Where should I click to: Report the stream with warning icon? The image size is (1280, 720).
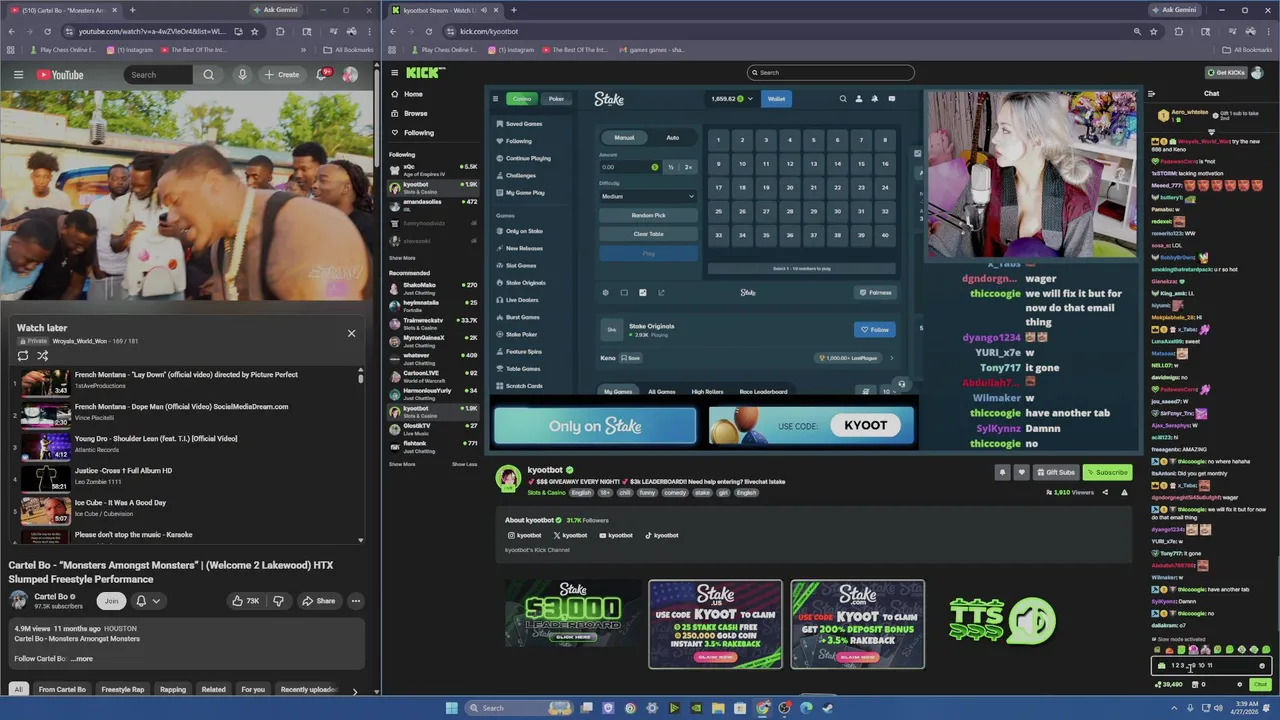[x=1124, y=492]
